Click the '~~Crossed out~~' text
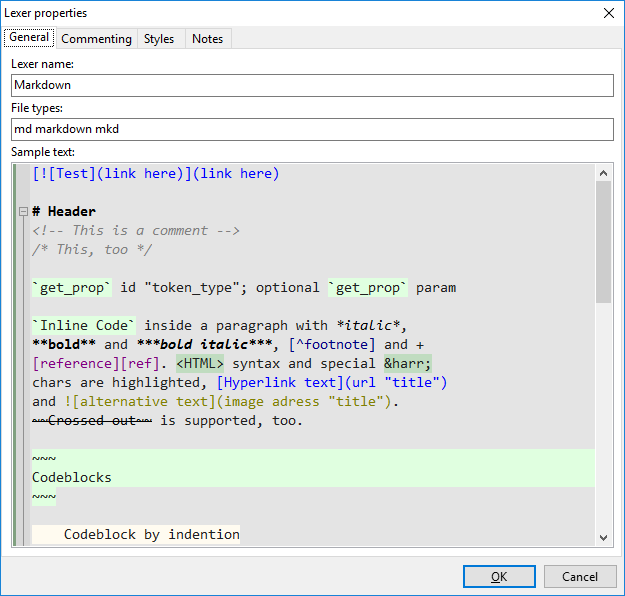 (x=92, y=421)
